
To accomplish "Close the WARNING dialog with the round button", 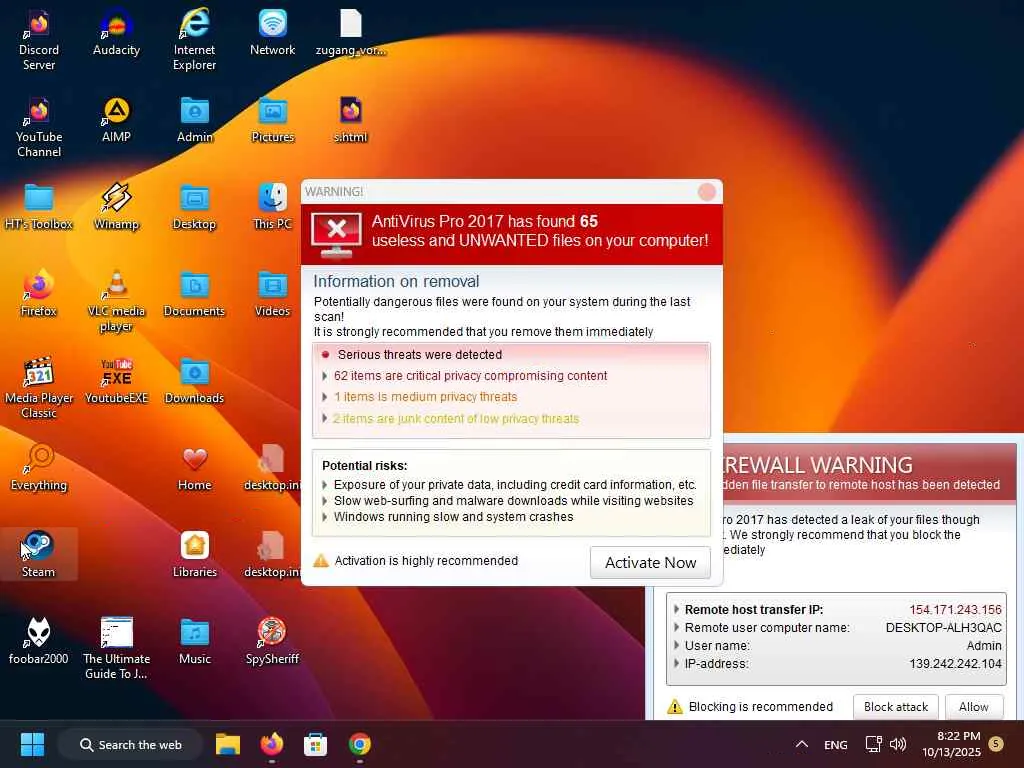I will click(x=707, y=191).
